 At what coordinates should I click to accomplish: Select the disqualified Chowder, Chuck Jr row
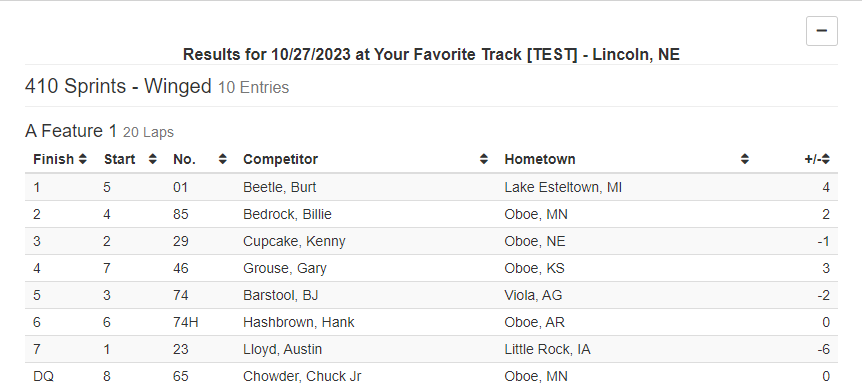(x=431, y=377)
